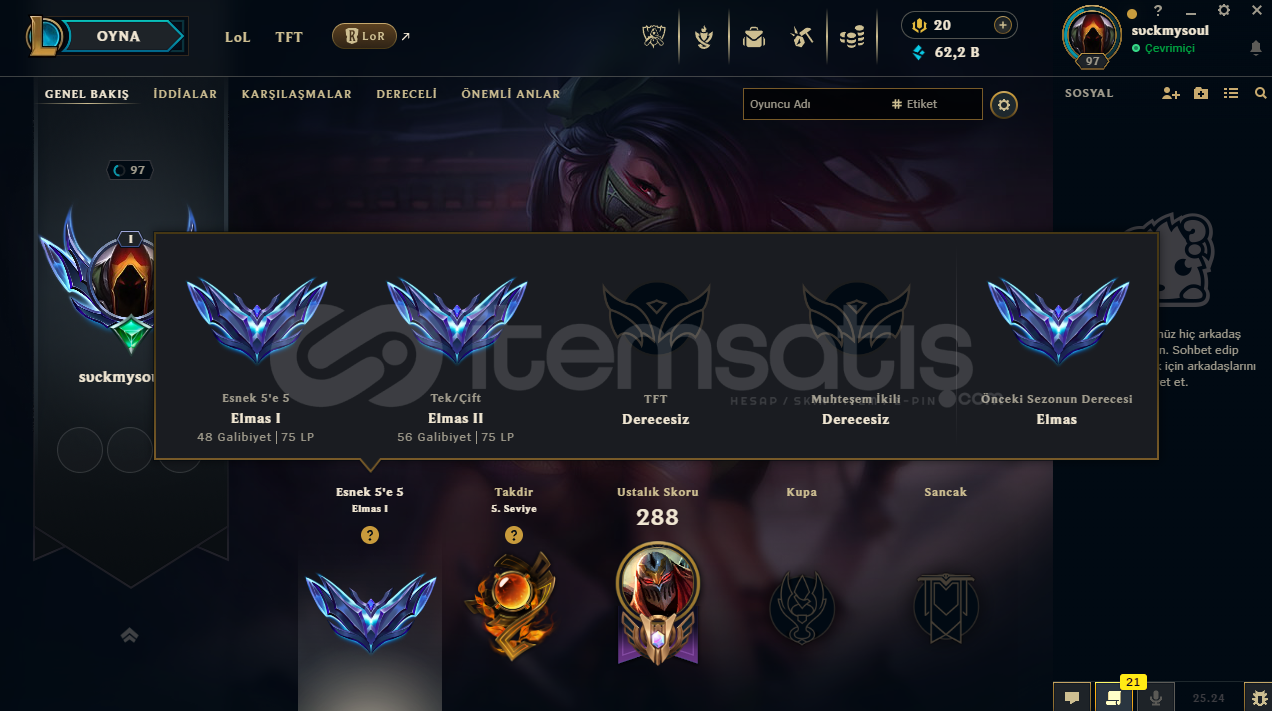Buy RP with the plus button
The width and height of the screenshot is (1272, 711).
tap(1002, 25)
